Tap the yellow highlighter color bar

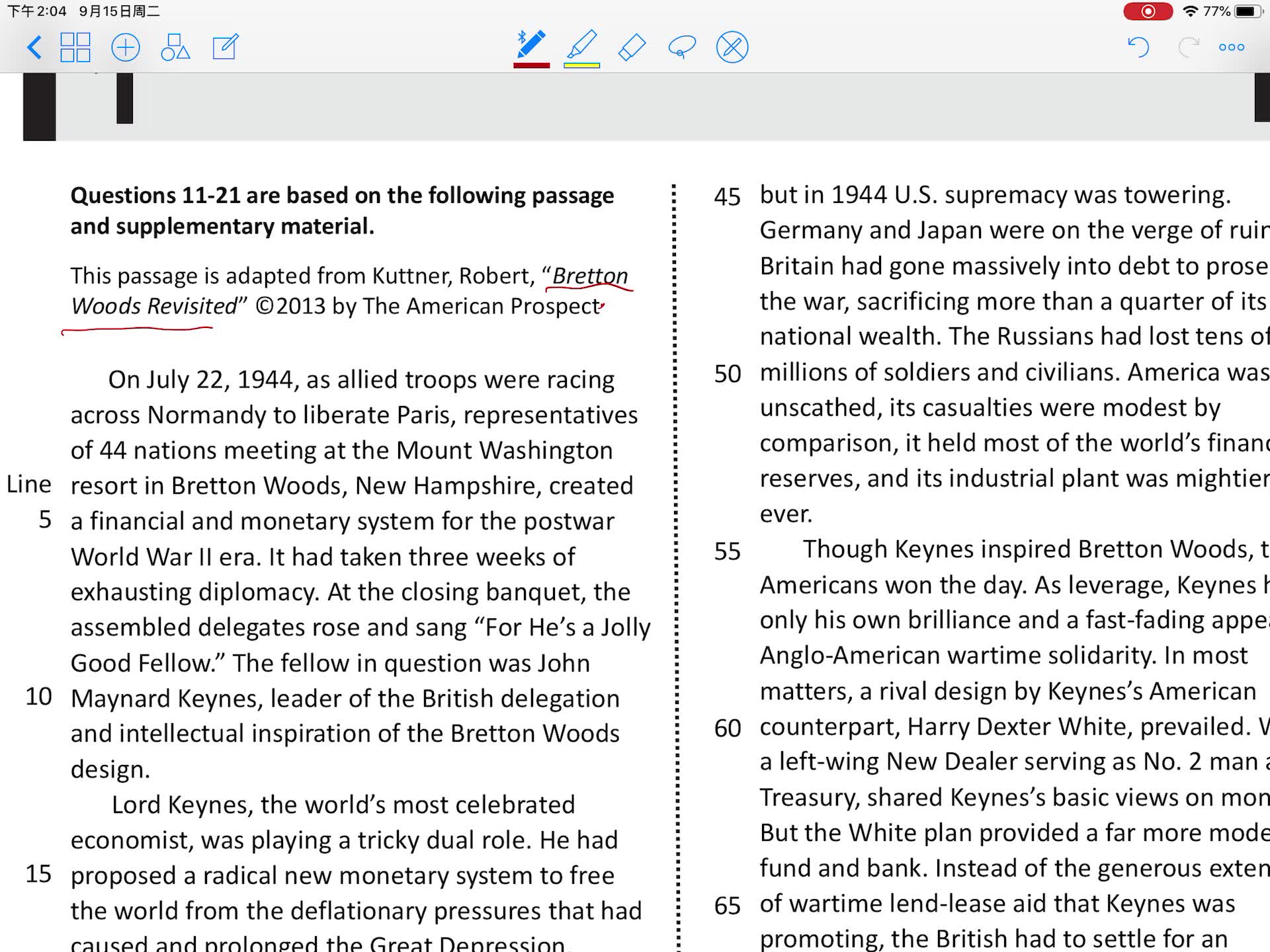[x=582, y=65]
